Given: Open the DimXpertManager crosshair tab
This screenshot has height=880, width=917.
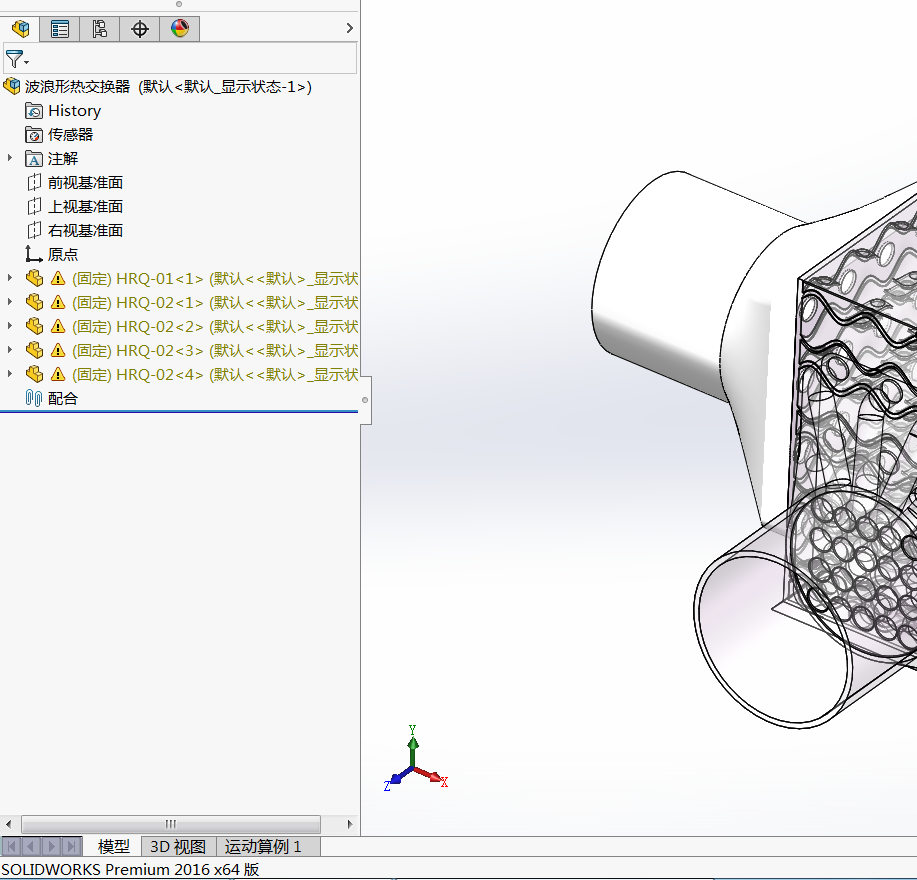Looking at the screenshot, I should pyautogui.click(x=140, y=29).
